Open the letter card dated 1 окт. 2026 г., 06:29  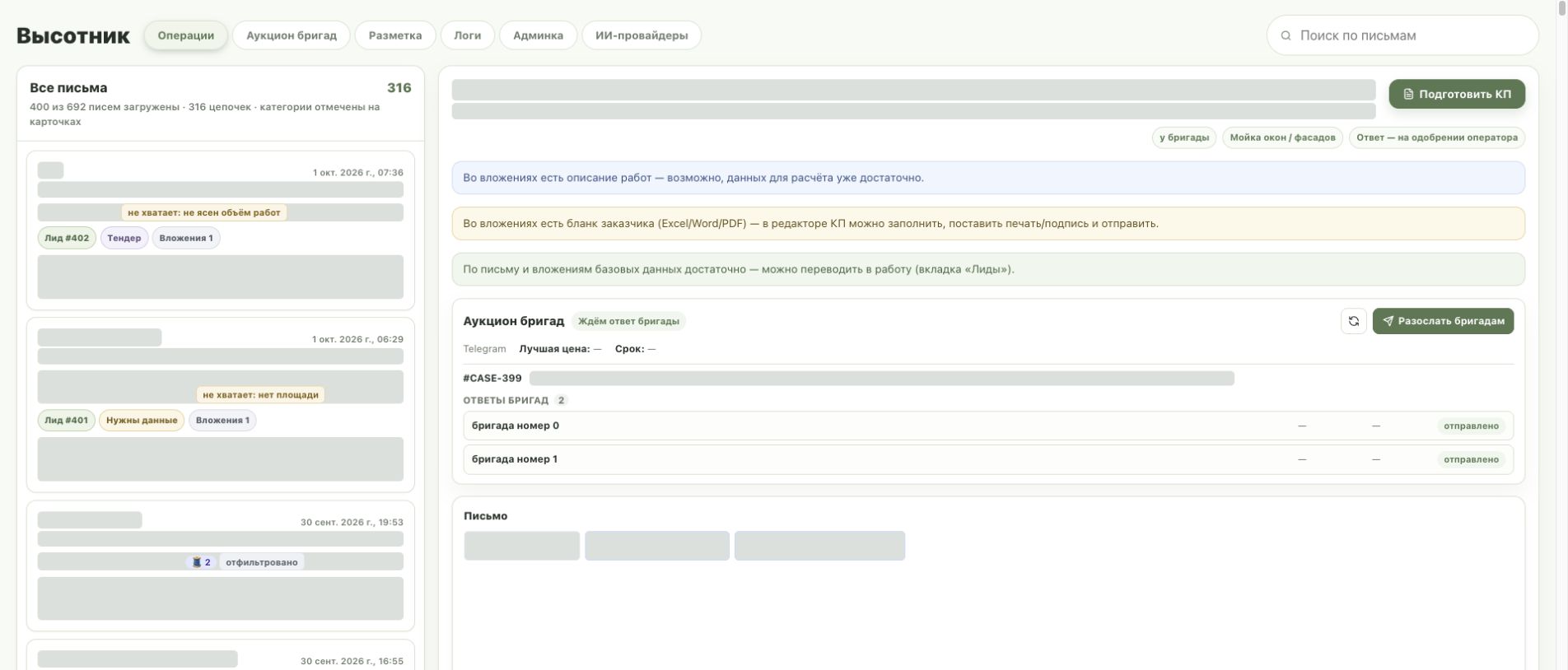point(221,405)
